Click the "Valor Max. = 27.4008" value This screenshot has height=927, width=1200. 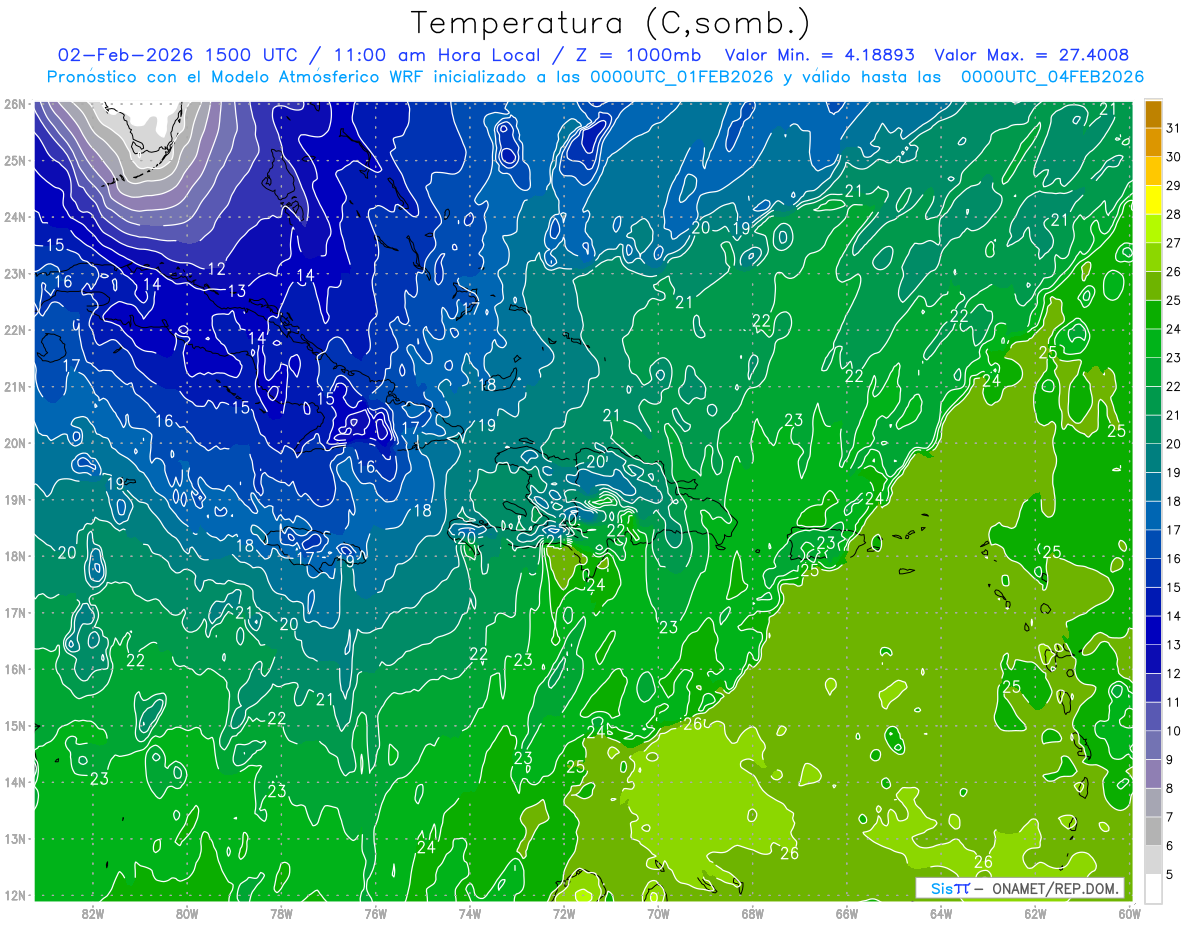coord(1031,55)
